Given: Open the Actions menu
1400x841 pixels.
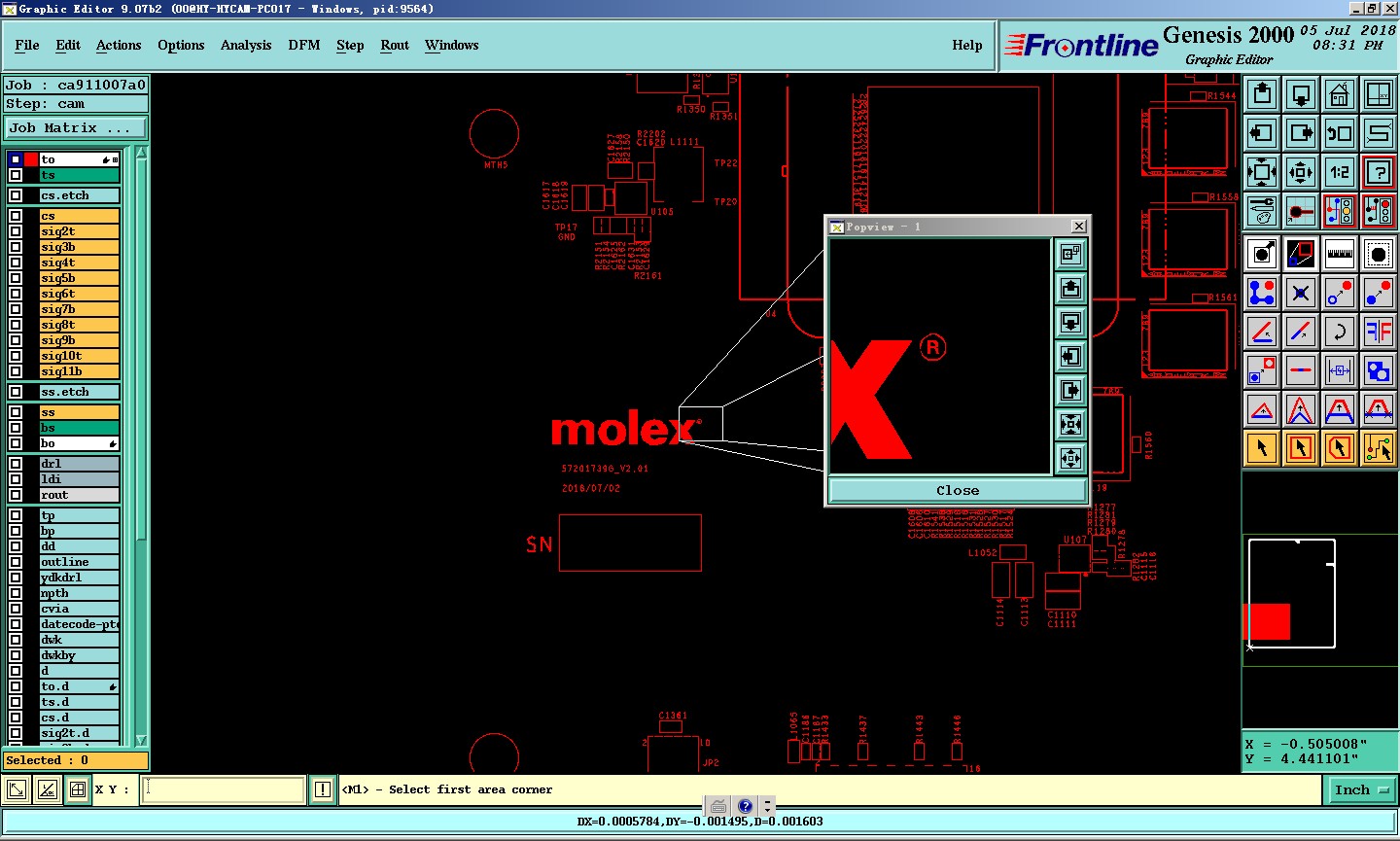Looking at the screenshot, I should pos(119,45).
